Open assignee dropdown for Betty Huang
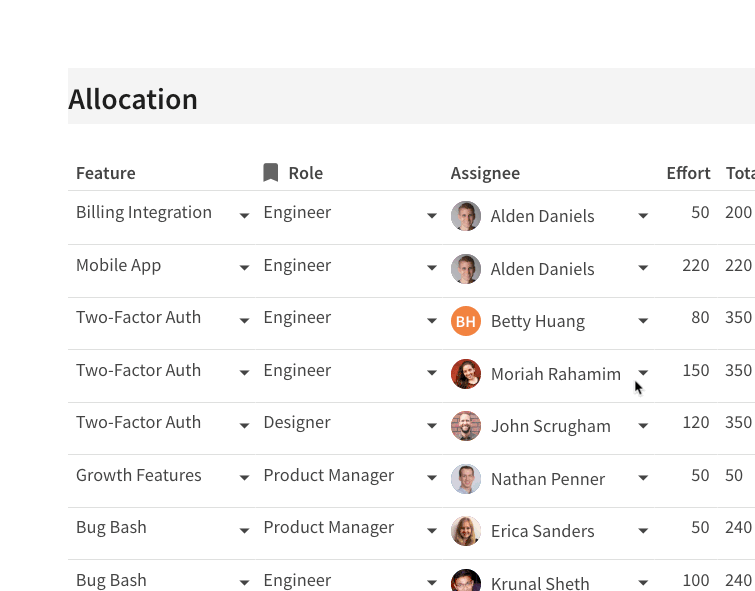 coord(643,320)
